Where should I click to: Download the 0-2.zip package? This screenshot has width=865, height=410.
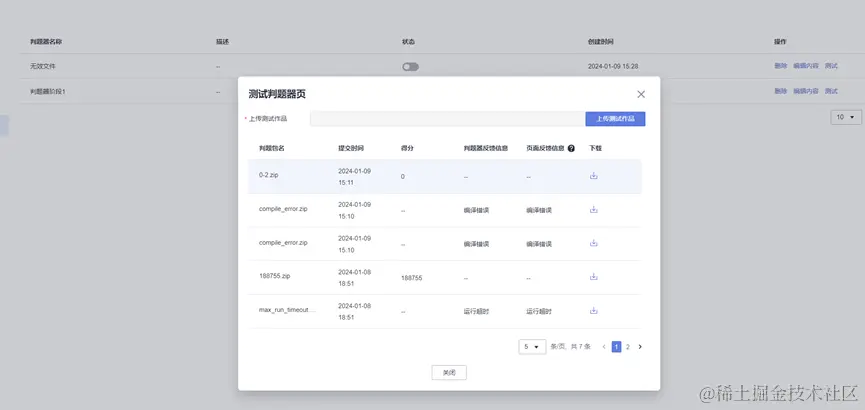(594, 176)
